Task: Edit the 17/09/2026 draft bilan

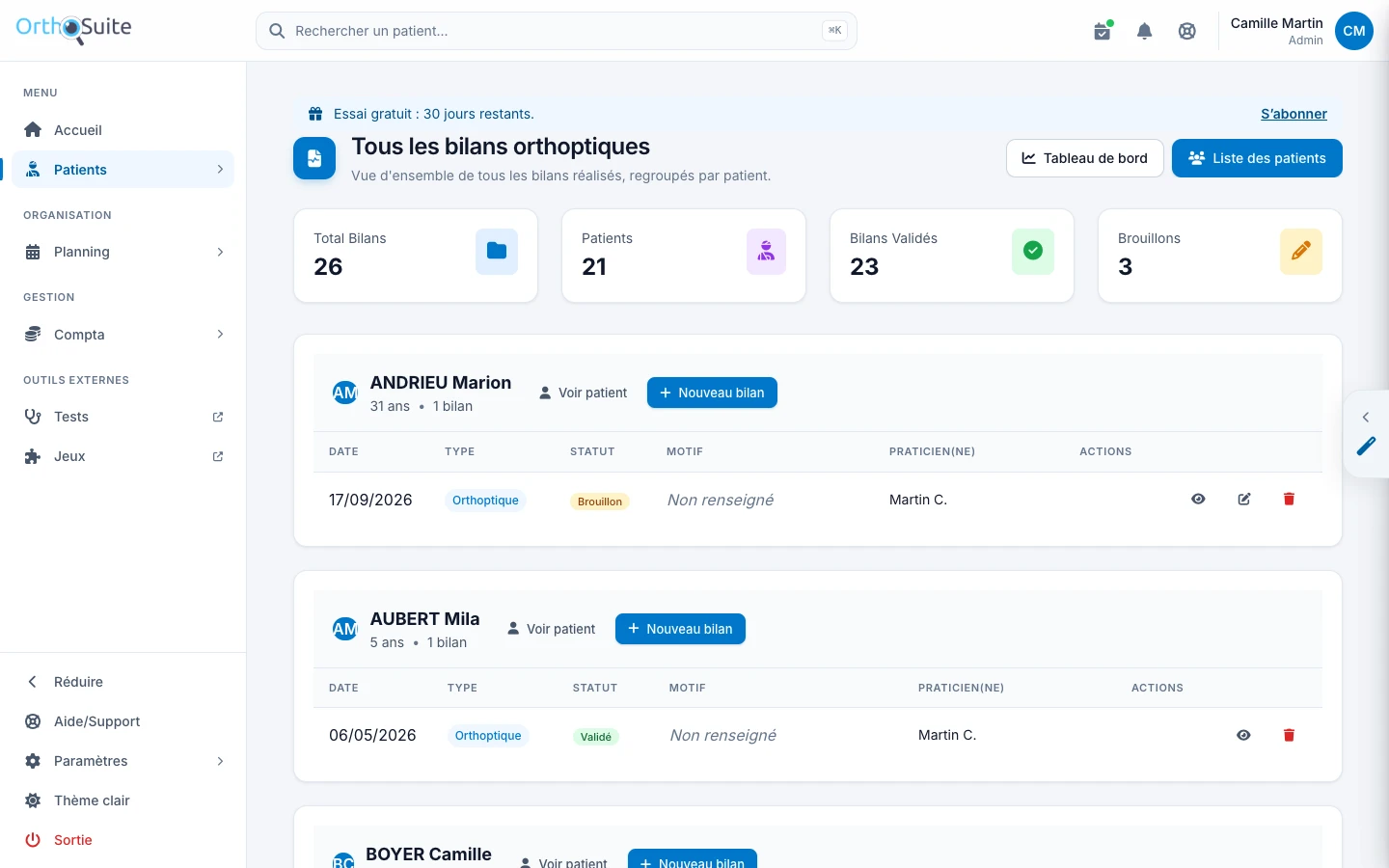Action: click(x=1244, y=499)
